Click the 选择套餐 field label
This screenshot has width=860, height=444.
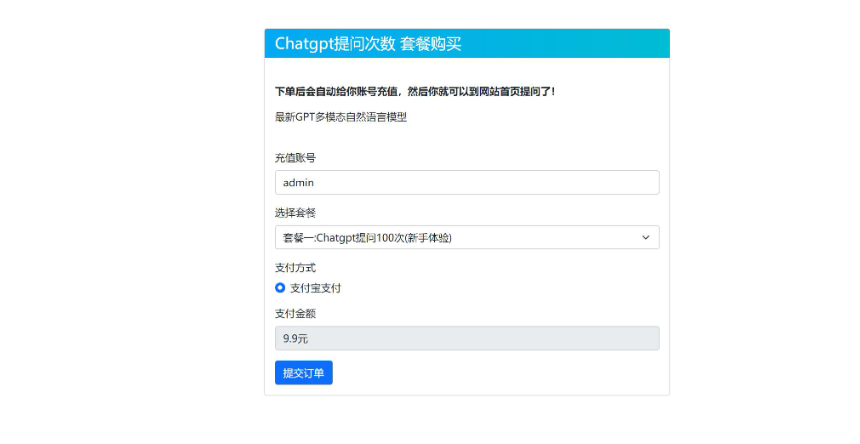295,213
